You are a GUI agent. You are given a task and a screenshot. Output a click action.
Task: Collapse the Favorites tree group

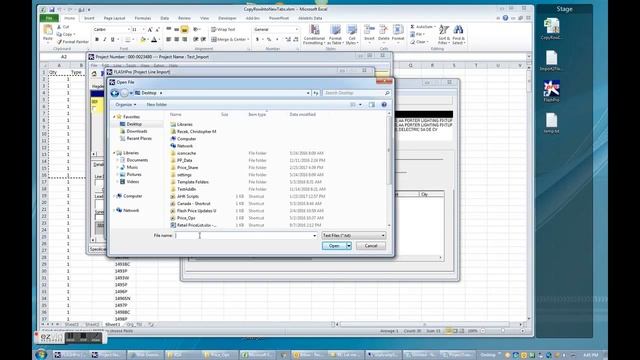(x=114, y=117)
